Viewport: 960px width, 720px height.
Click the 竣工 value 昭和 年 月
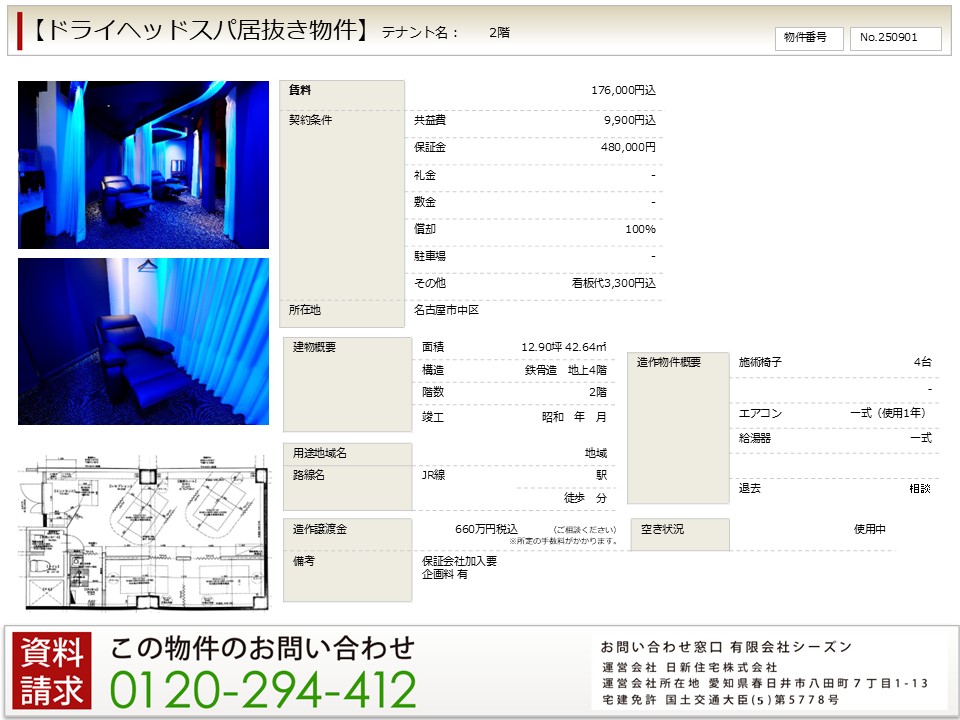pos(574,418)
